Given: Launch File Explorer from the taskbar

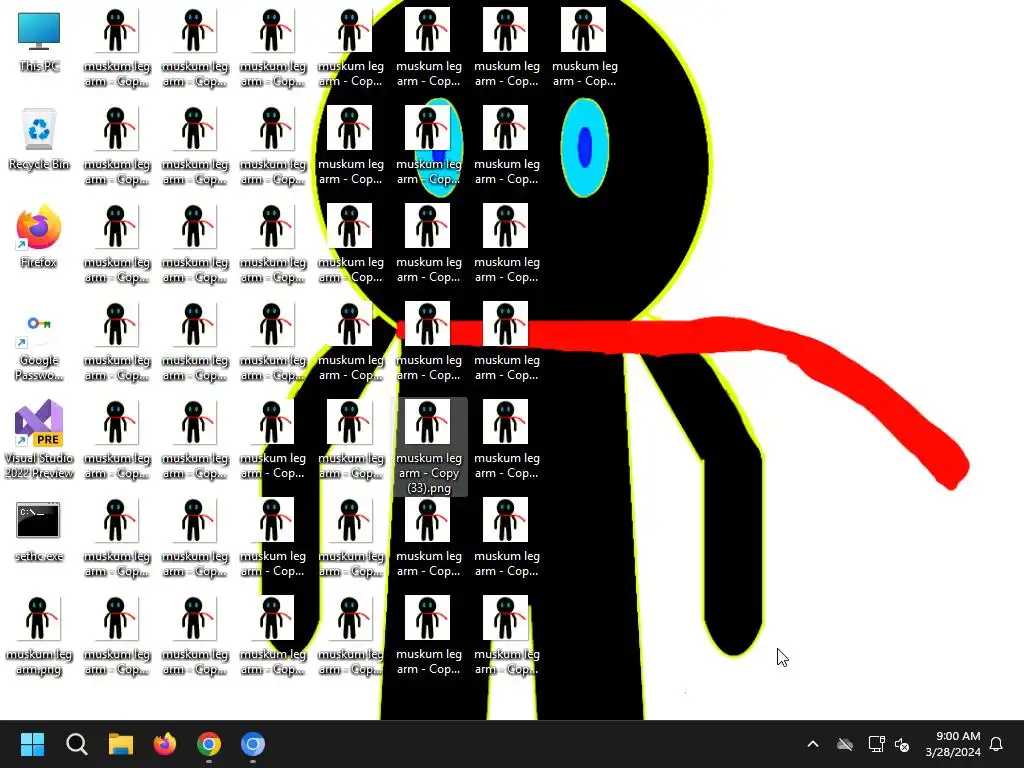Looking at the screenshot, I should tap(121, 744).
